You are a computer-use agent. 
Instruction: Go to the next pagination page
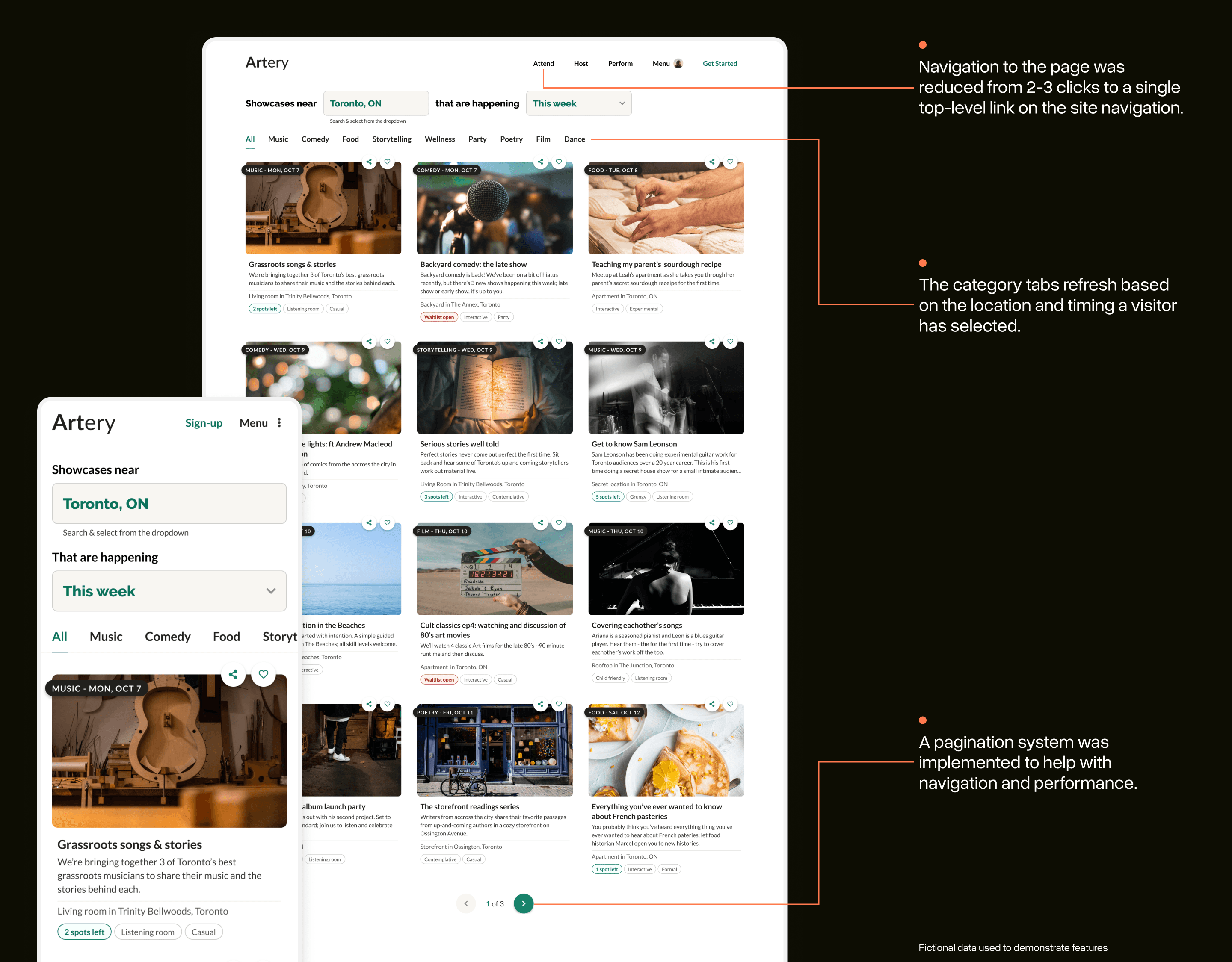click(x=524, y=903)
